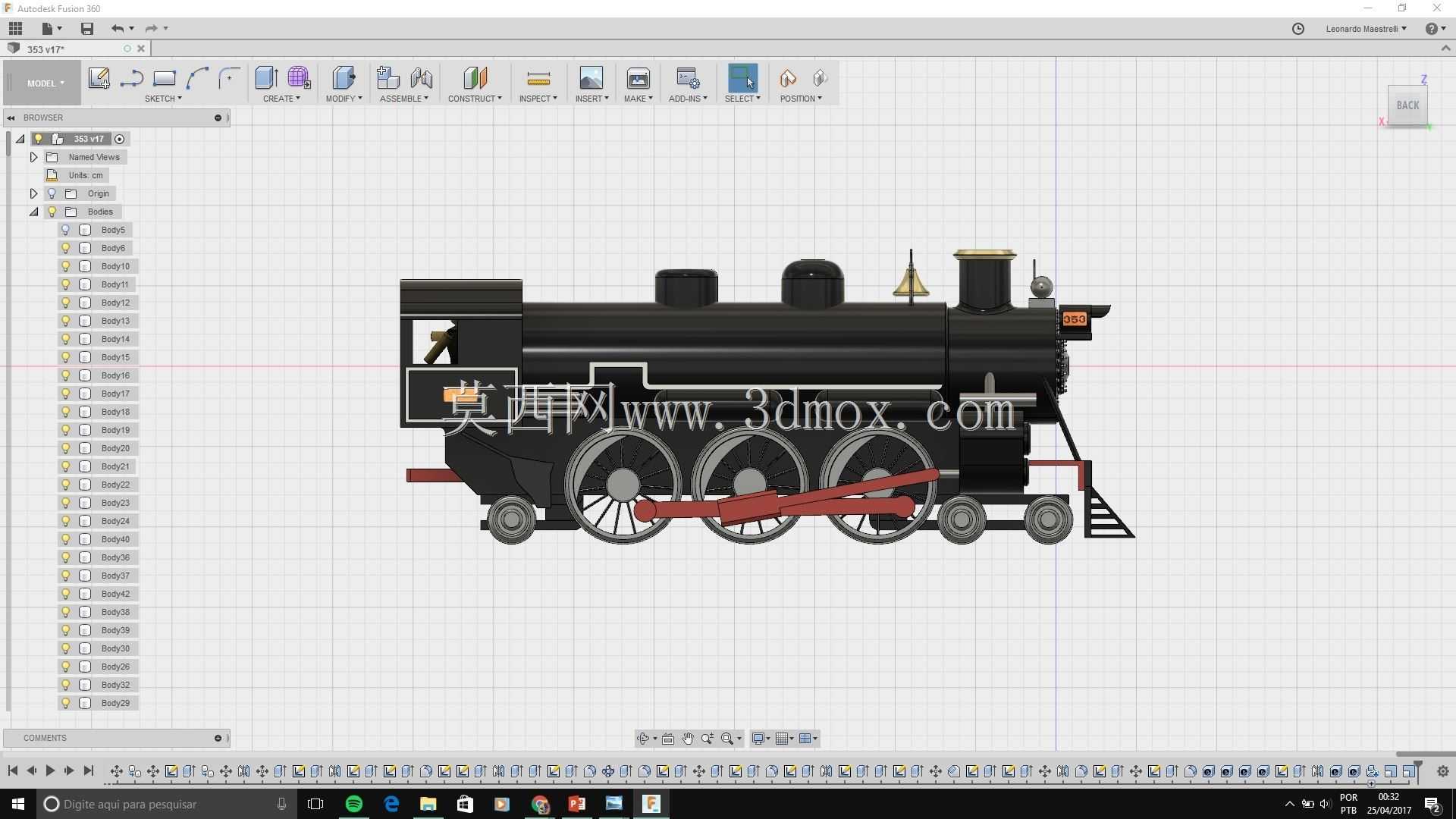Open the job status clock icon
This screenshot has width=1456, height=819.
1298,29
